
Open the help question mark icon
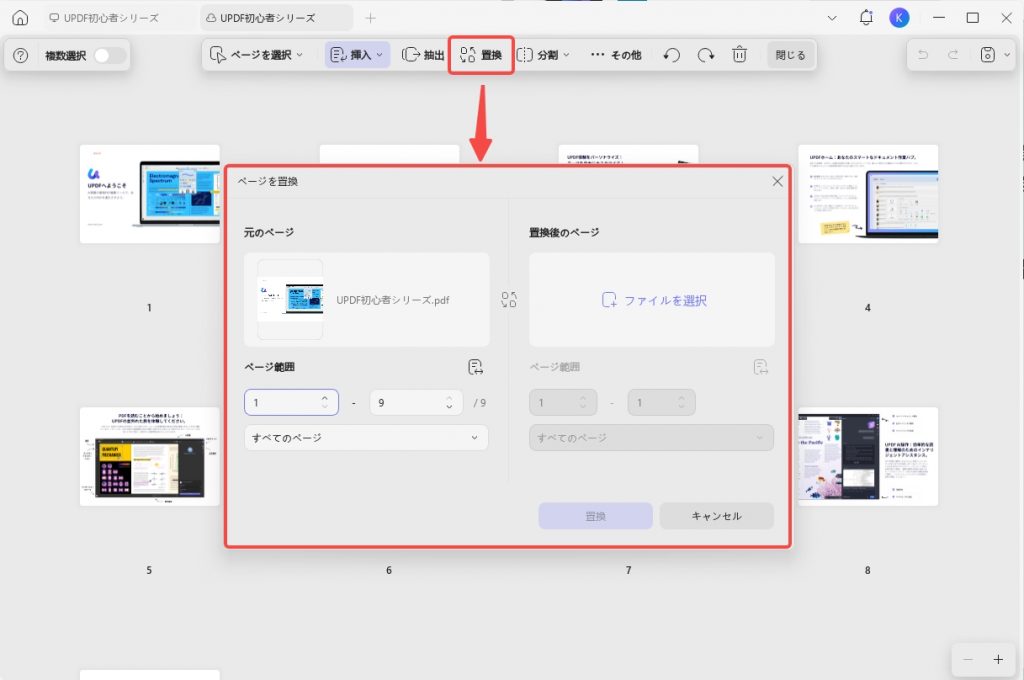(x=21, y=56)
